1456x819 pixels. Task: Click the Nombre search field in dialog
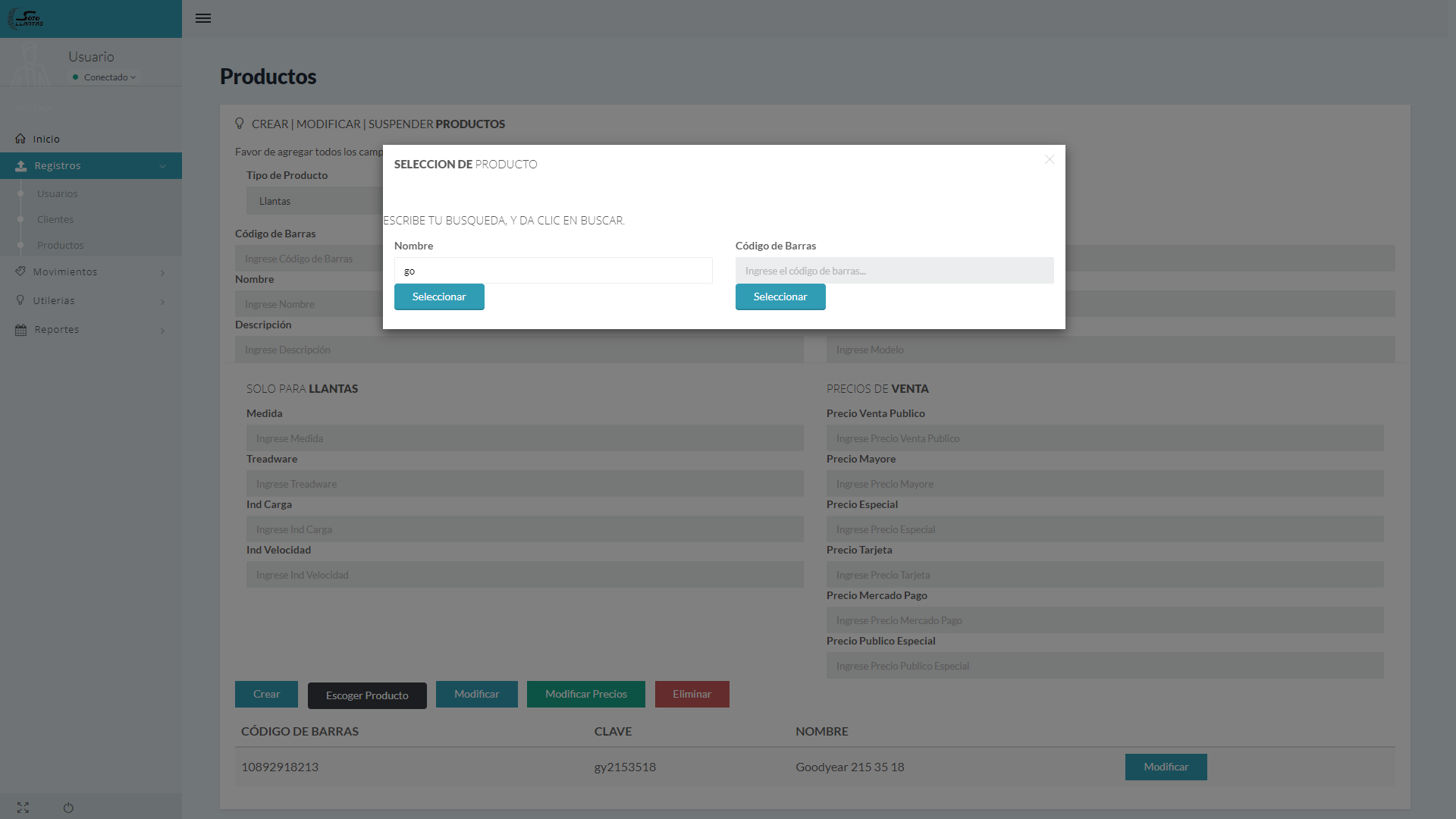[553, 271]
